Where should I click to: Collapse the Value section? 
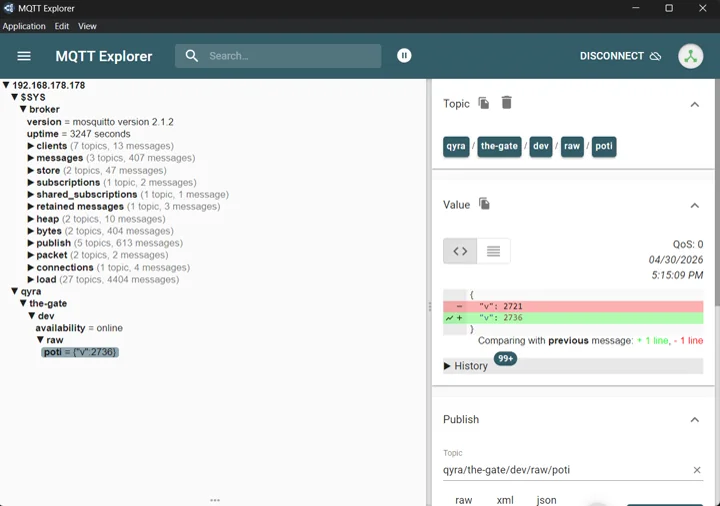[695, 205]
